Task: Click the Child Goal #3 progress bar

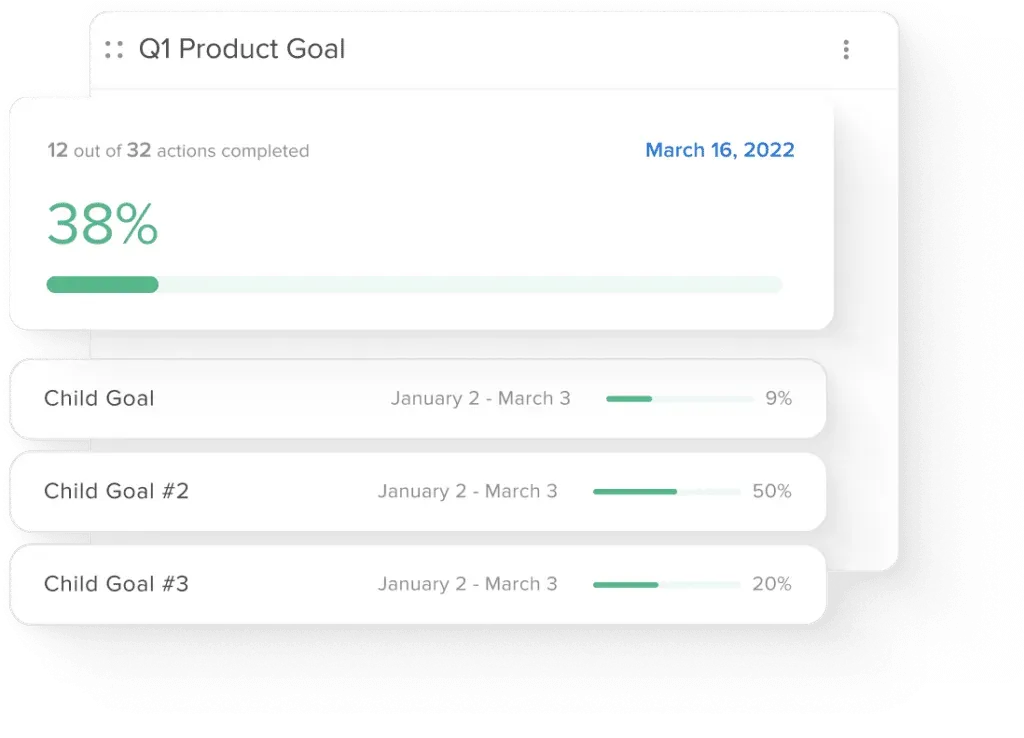Action: pos(667,585)
